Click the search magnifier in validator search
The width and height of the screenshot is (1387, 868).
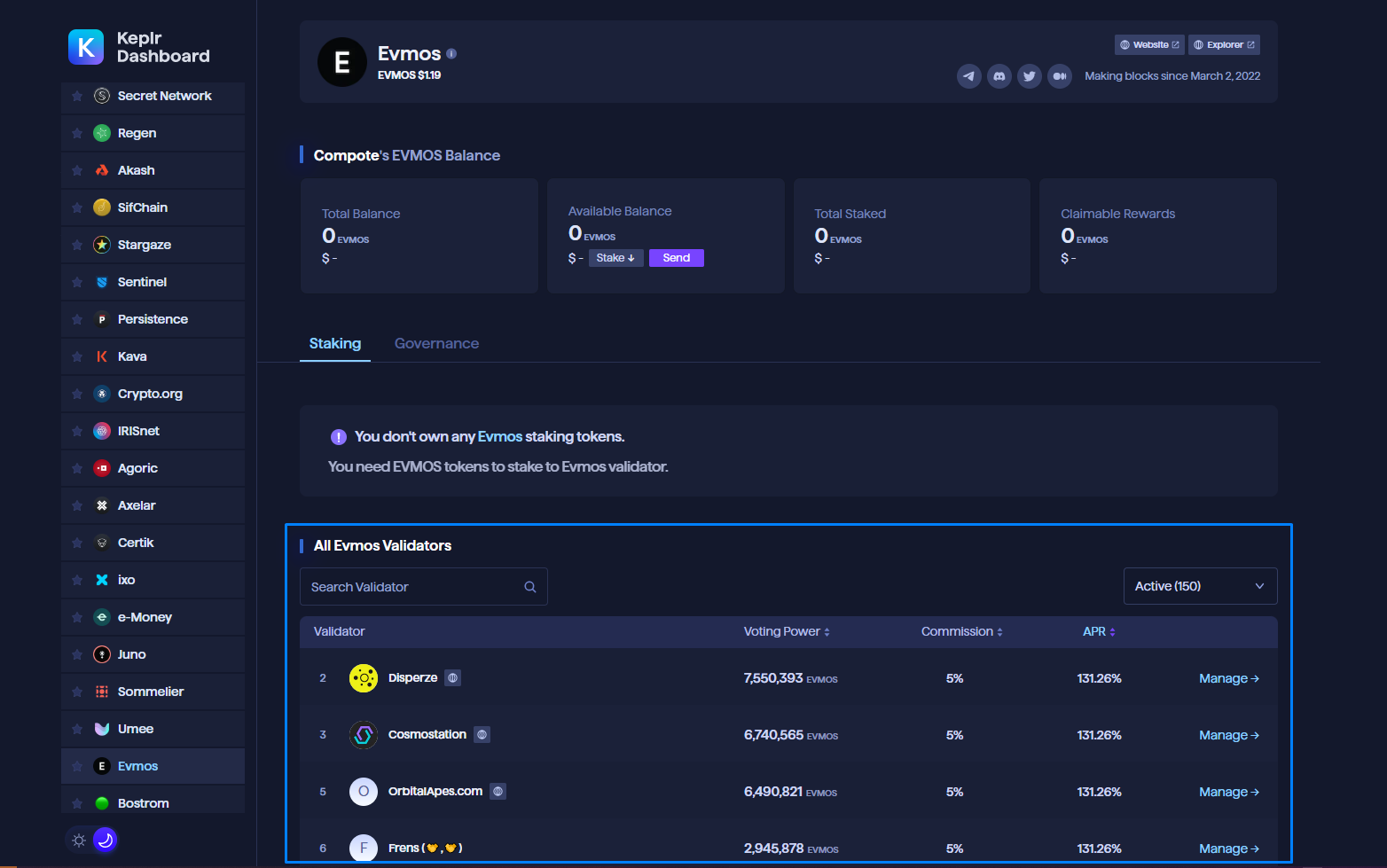pos(530,587)
